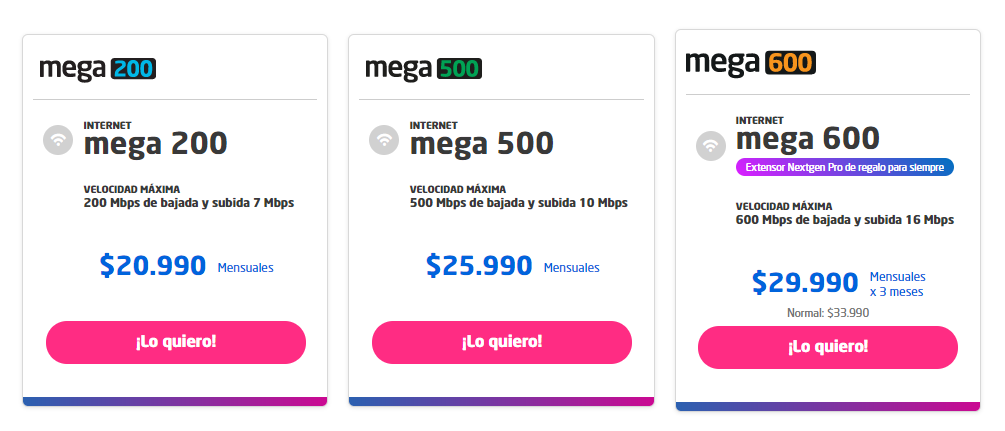Select the mega 600 plan heading
The height and width of the screenshot is (431, 1005).
pos(808,139)
